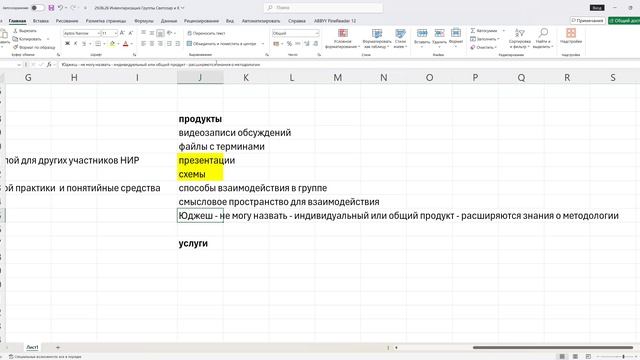Image resolution: width=640 pixels, height=360 pixels.
Task: Open Форматировать как таблицу gallery
Action: [x=377, y=38]
